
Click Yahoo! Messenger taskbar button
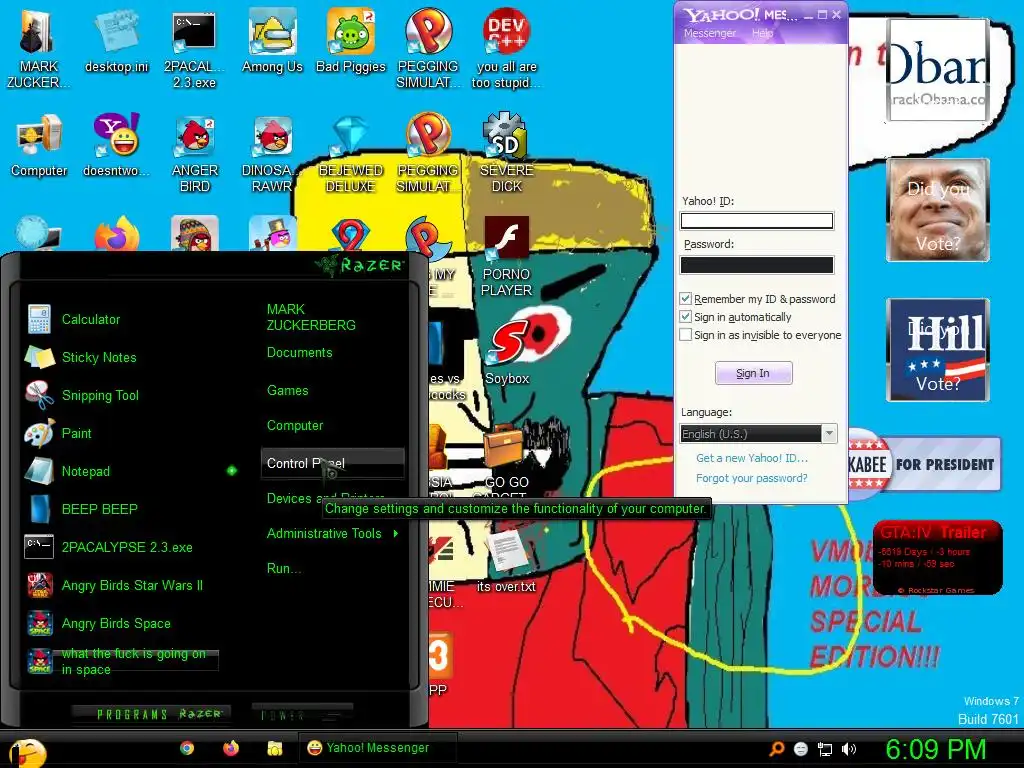377,748
